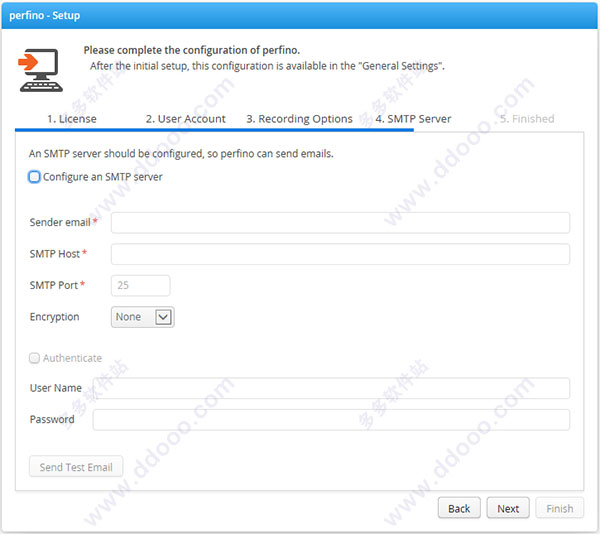600x534 pixels.
Task: Click the 'After the initial setup' note text
Action: 267,66
